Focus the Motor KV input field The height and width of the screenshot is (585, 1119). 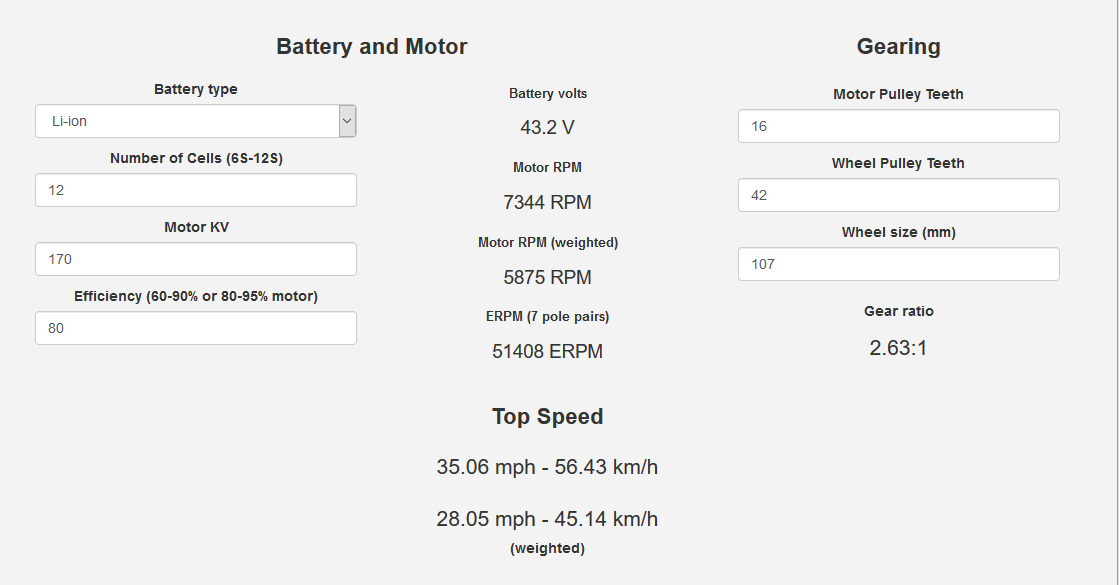[196, 259]
